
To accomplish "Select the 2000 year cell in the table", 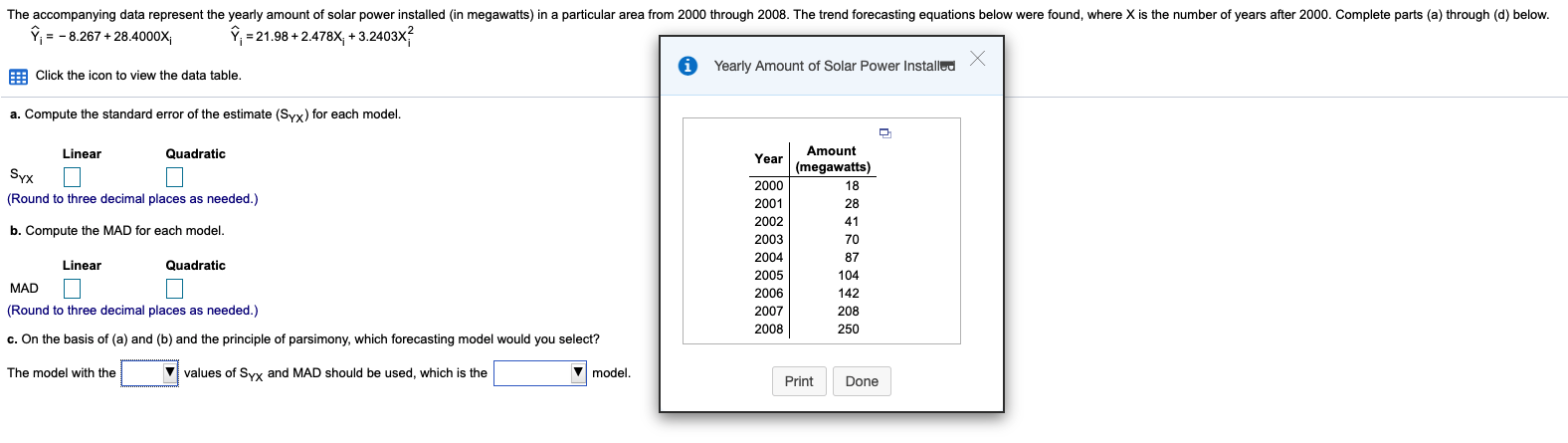I will tap(769, 186).
